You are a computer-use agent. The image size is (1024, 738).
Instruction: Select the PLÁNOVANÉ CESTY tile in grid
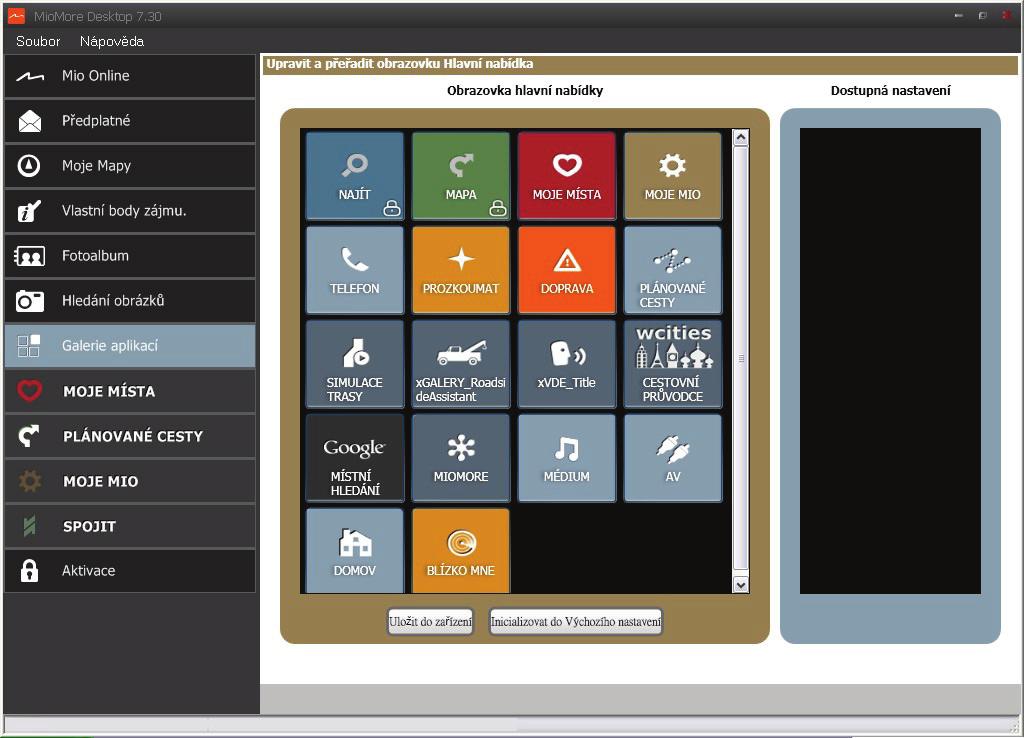pyautogui.click(x=673, y=270)
